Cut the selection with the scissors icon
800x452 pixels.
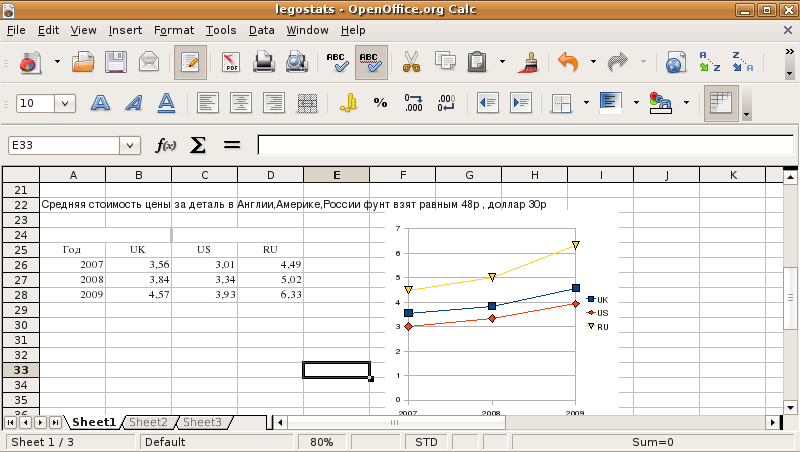pos(411,62)
